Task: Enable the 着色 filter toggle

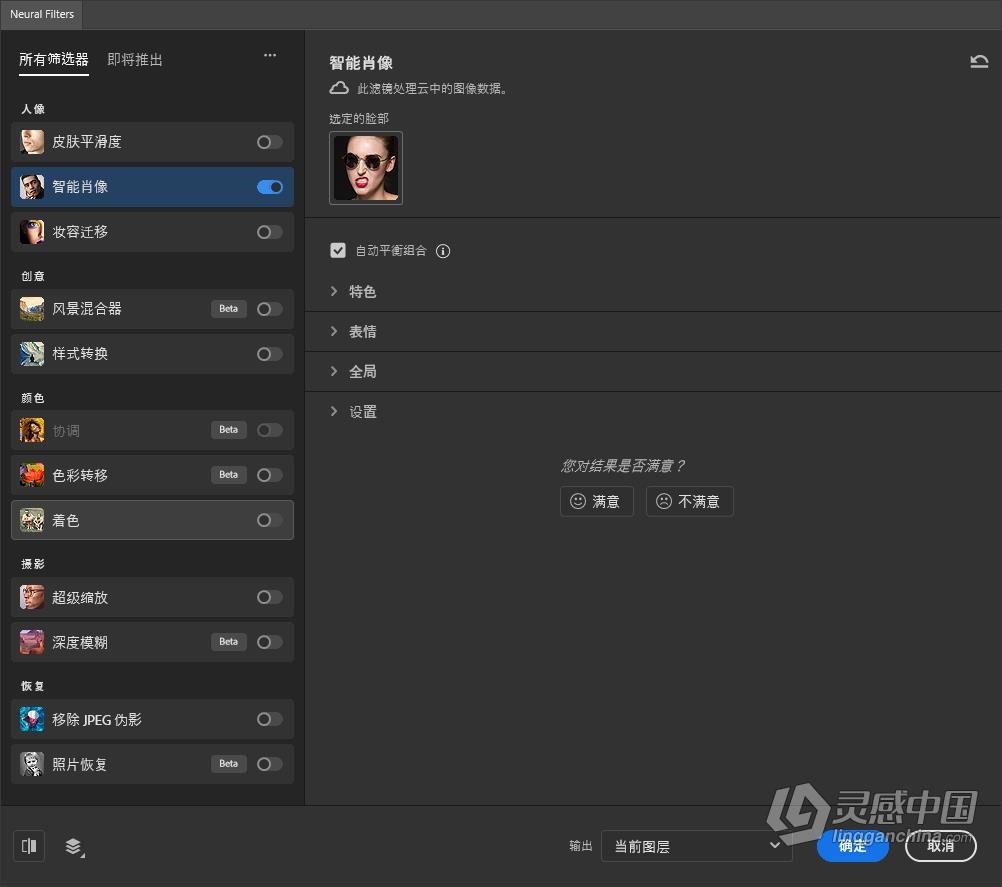Action: (x=268, y=520)
